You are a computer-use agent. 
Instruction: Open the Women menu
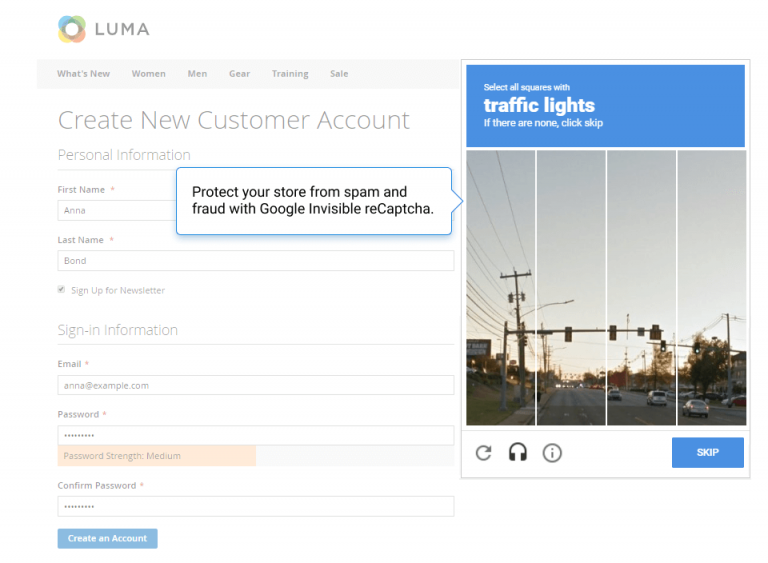click(x=149, y=74)
